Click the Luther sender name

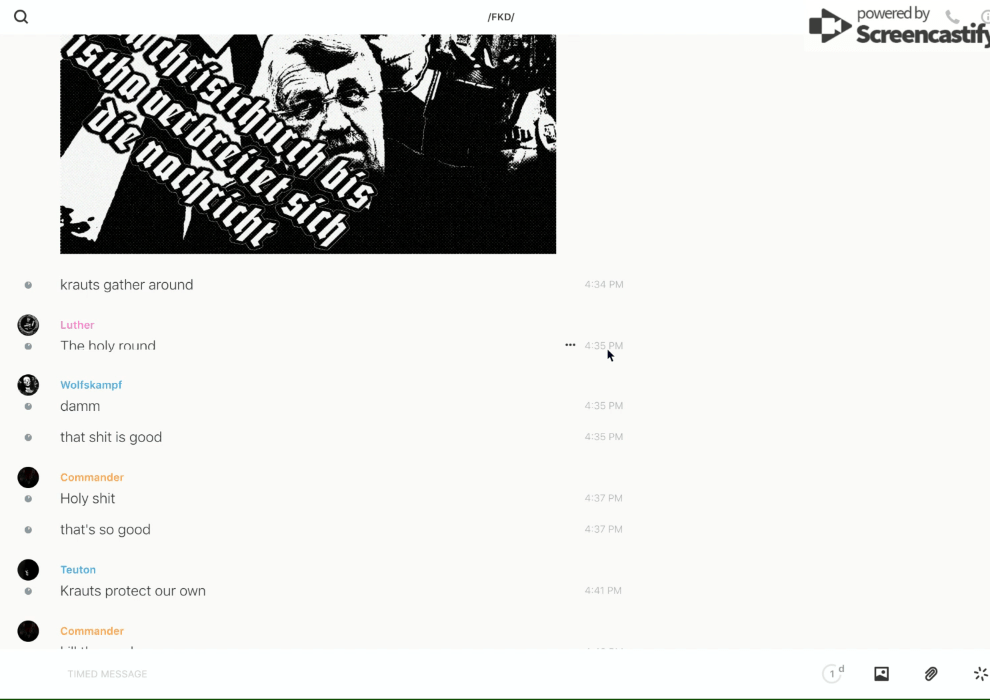pos(77,325)
